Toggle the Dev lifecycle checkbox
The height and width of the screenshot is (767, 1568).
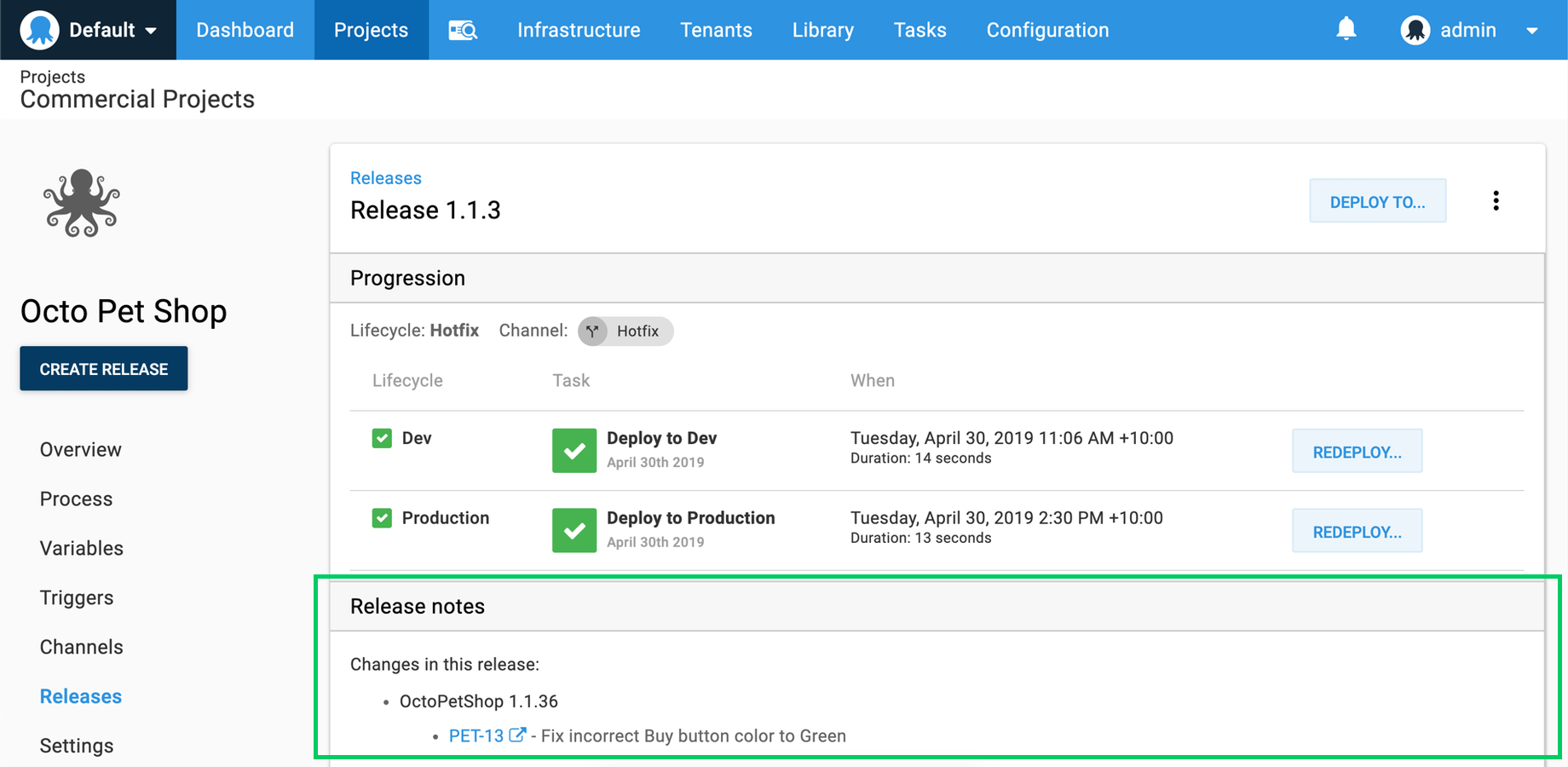click(x=381, y=437)
